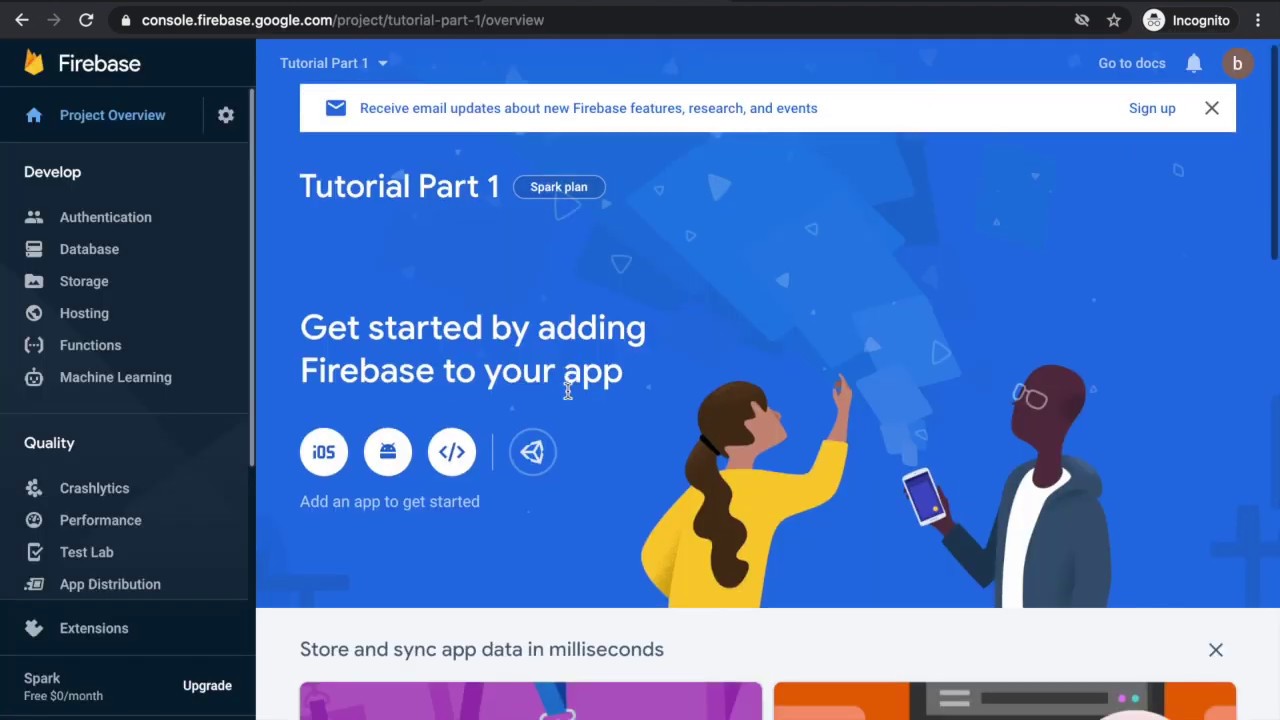
Task: Expand Tutorial Part 1 project dropdown in header
Action: (334, 63)
